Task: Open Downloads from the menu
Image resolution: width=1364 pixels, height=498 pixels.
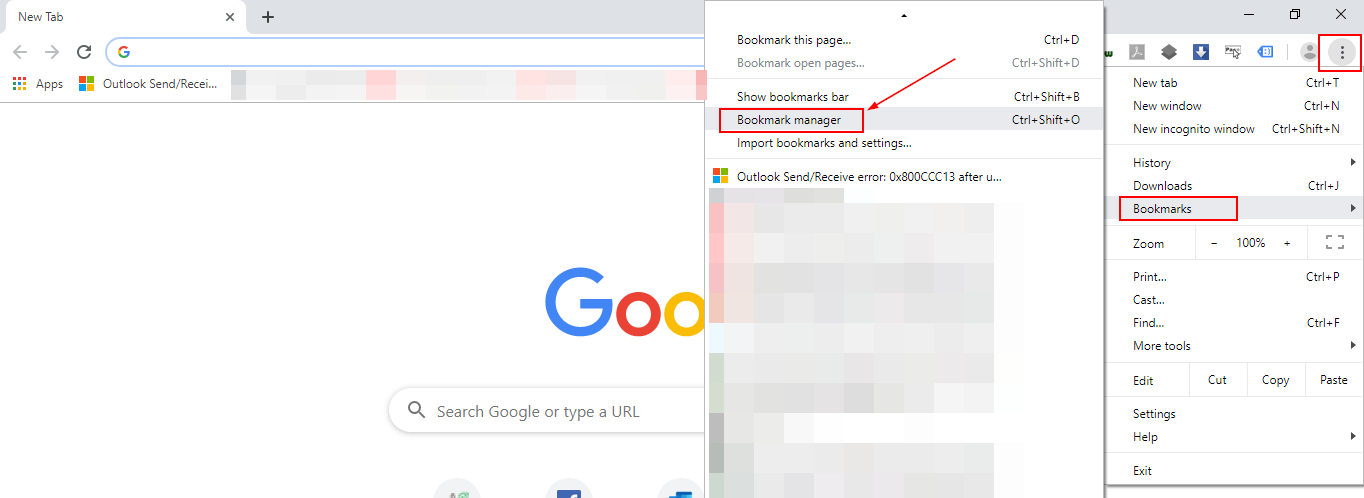Action: [x=1234, y=186]
